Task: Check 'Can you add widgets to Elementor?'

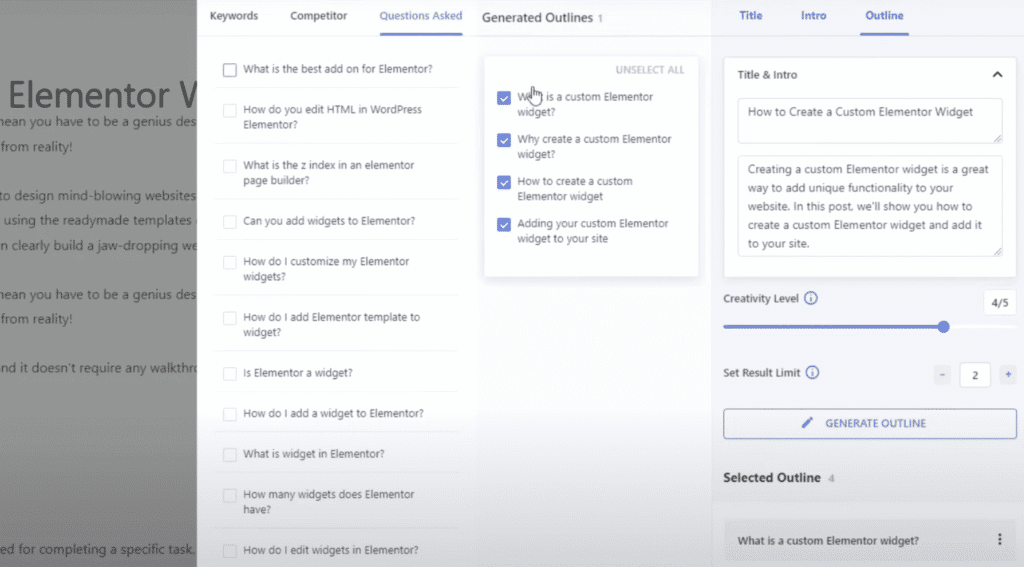Action: pyautogui.click(x=229, y=222)
